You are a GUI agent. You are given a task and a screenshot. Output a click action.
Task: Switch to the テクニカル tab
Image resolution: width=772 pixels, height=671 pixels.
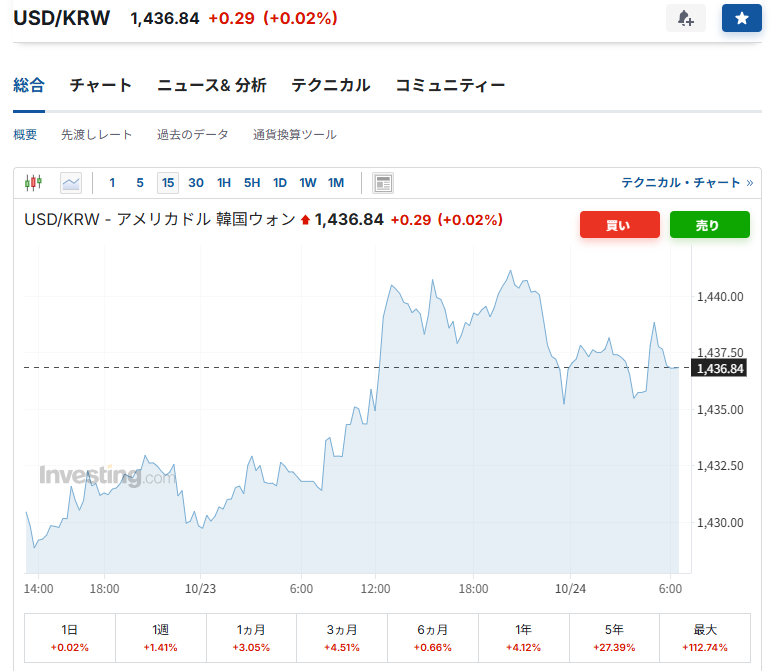pos(331,85)
